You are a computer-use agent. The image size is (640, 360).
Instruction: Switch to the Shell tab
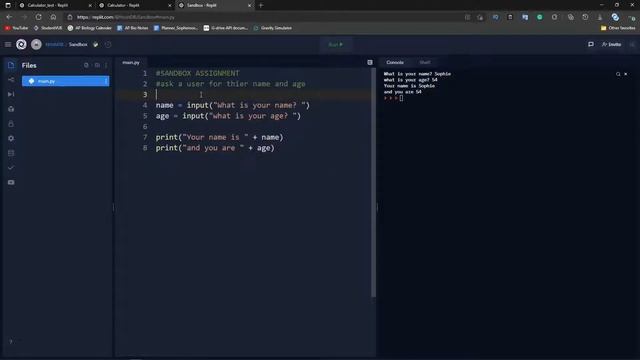(x=425, y=62)
